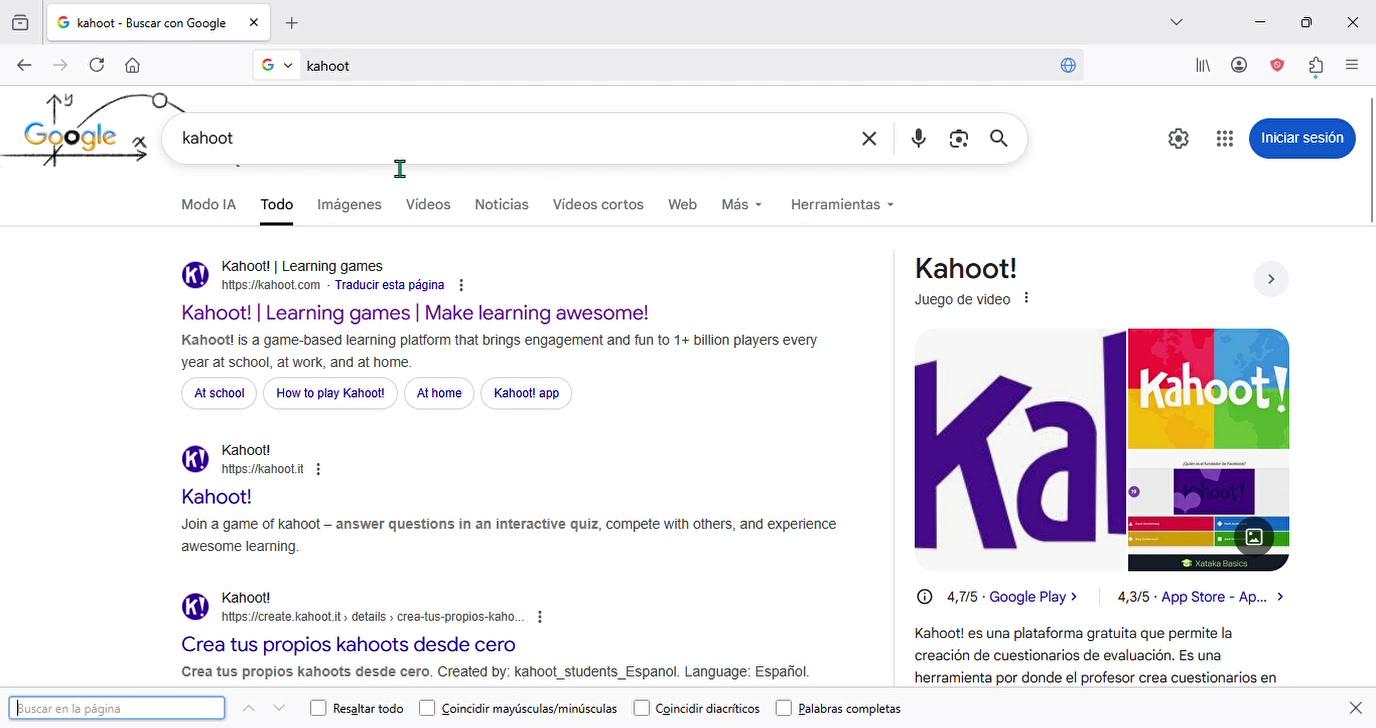Go to the browser home page
Image resolution: width=1376 pixels, height=728 pixels.
click(132, 65)
